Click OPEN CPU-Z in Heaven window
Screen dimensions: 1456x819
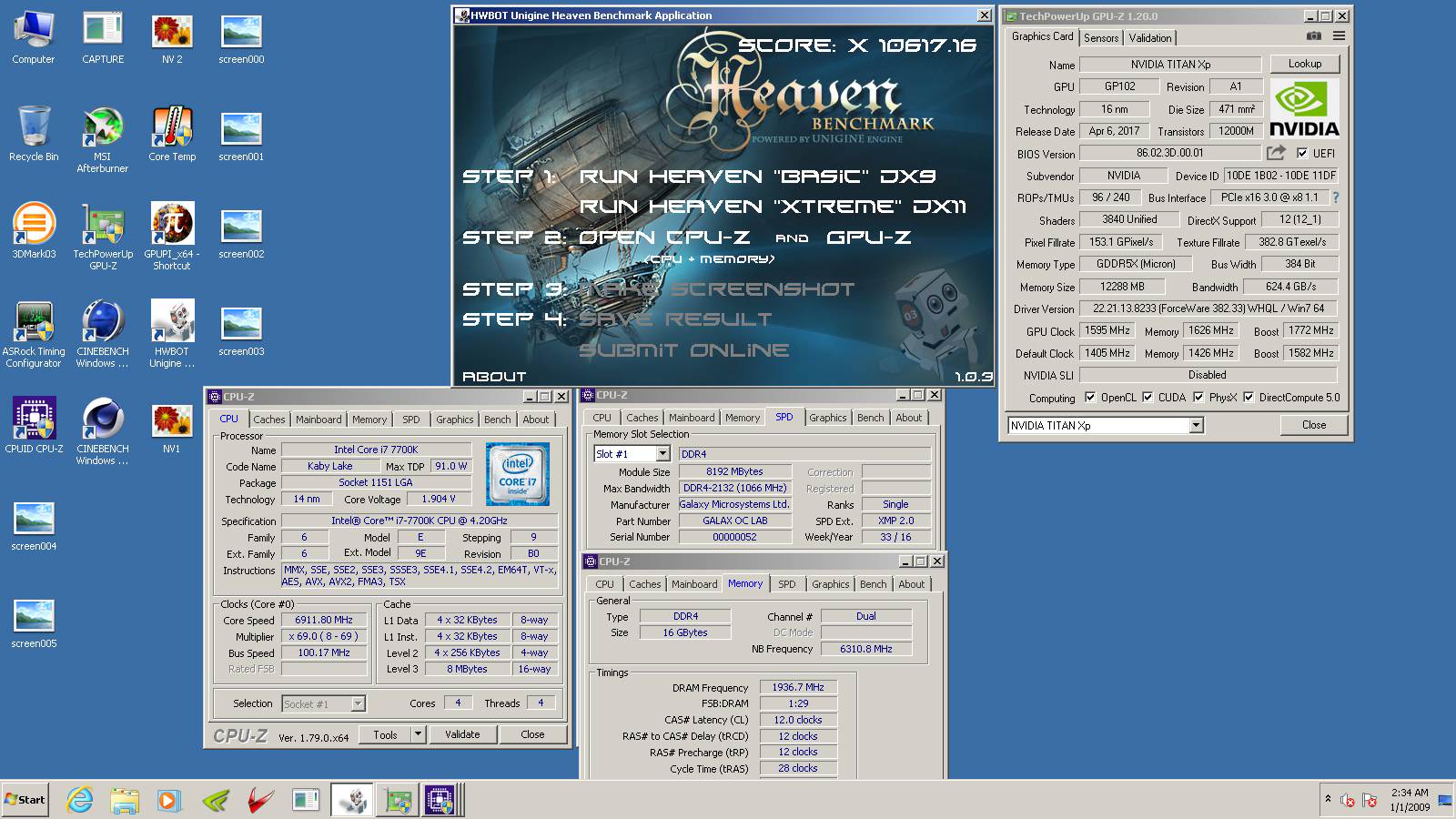point(664,238)
